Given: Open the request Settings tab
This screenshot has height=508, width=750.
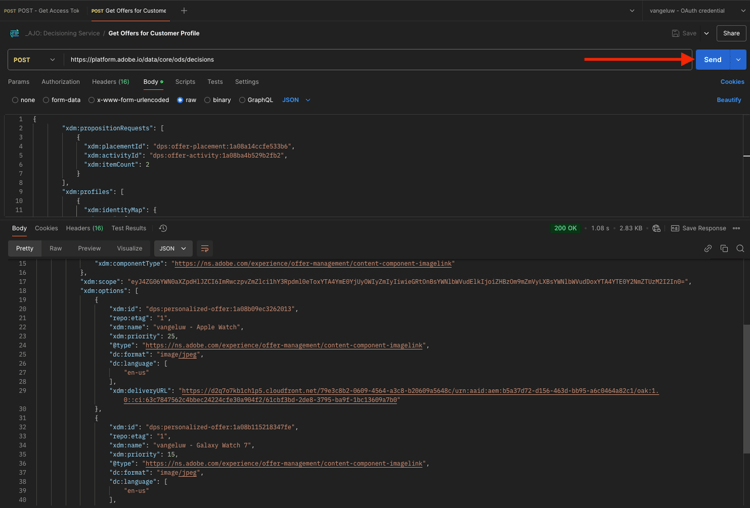Looking at the screenshot, I should 247,82.
